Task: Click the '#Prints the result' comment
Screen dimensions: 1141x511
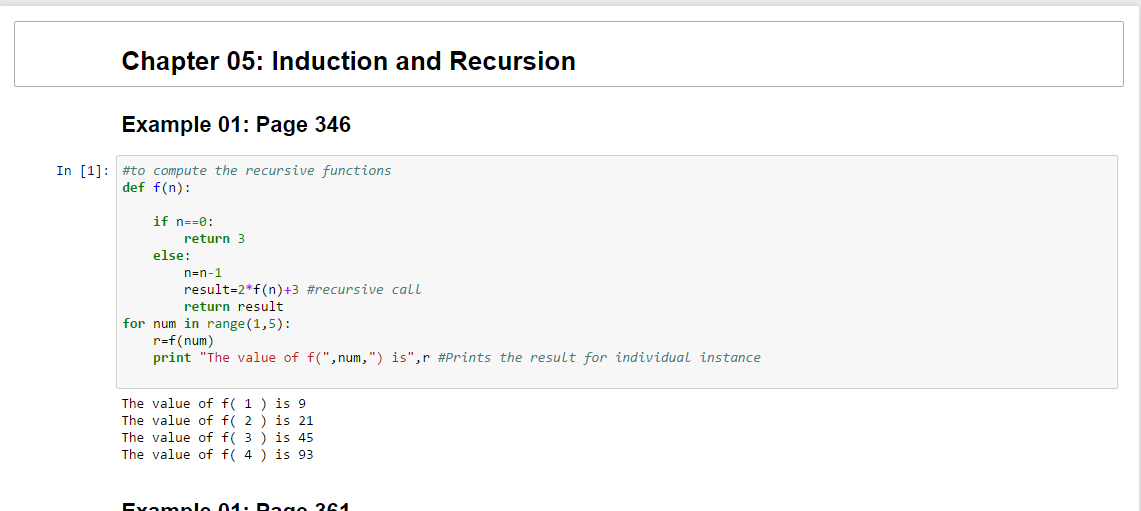Action: tap(598, 358)
